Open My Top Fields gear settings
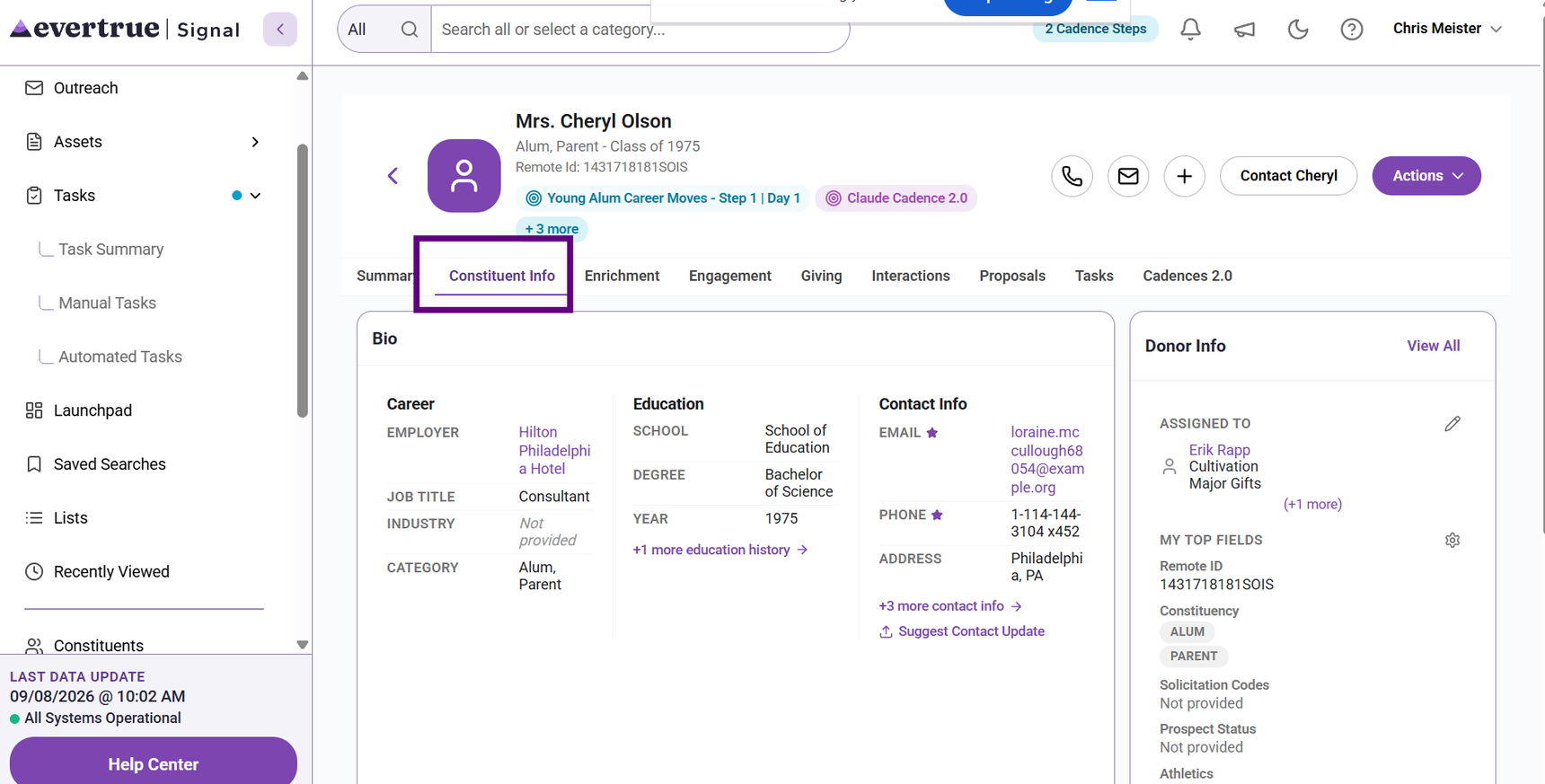This screenshot has height=784, width=1545. (1452, 540)
